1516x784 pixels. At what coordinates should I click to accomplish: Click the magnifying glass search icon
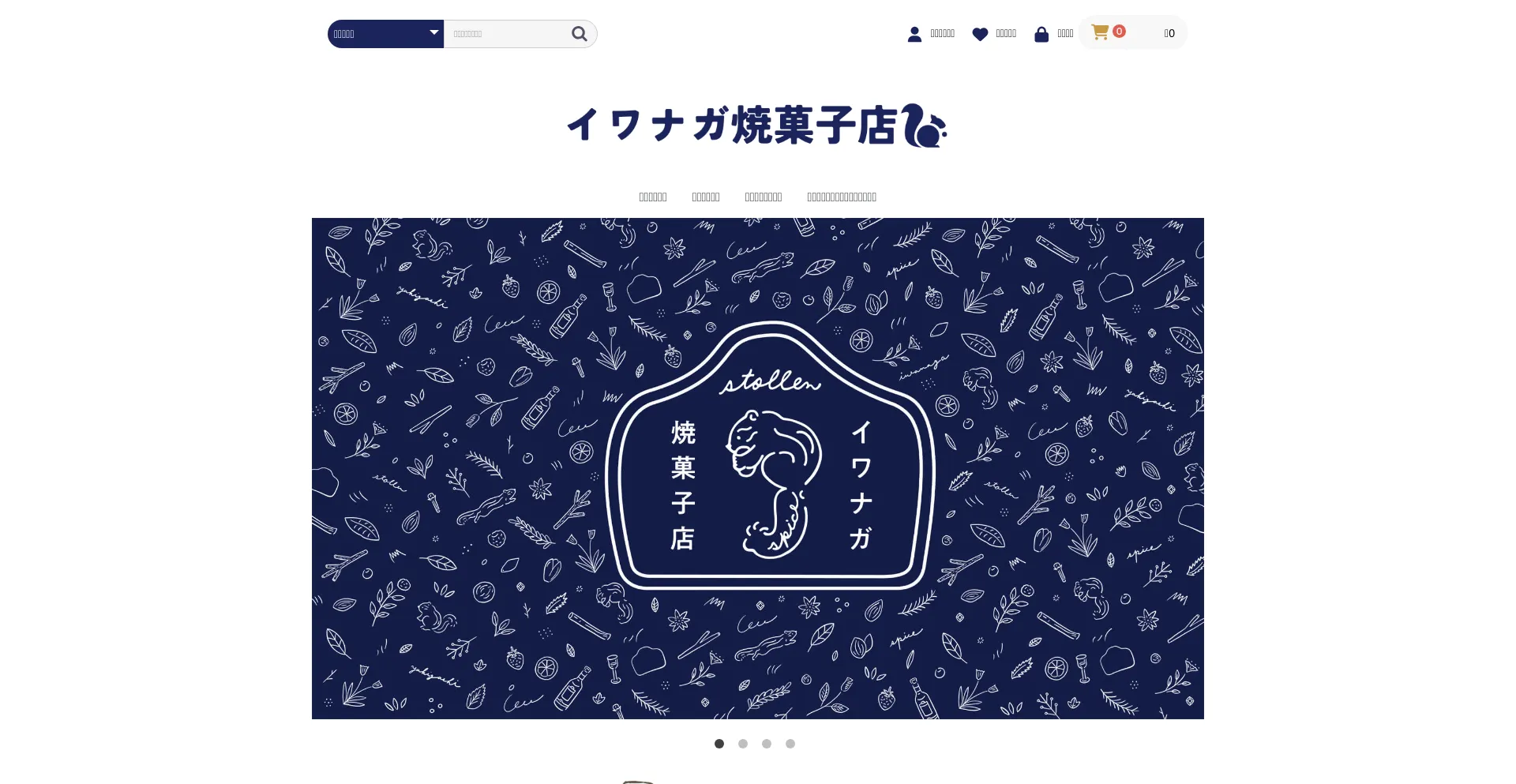580,34
